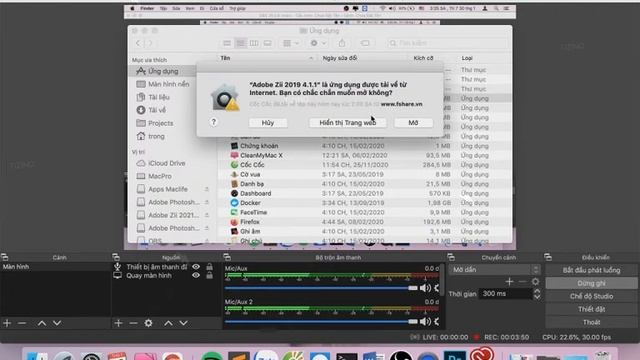
Task: Toggle Chế độ Studio mode
Action: (591, 296)
